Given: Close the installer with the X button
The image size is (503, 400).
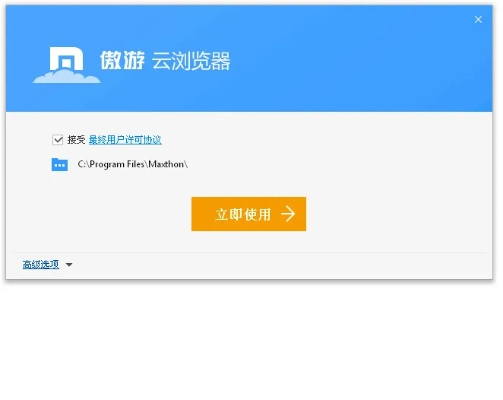Looking at the screenshot, I should [x=478, y=20].
